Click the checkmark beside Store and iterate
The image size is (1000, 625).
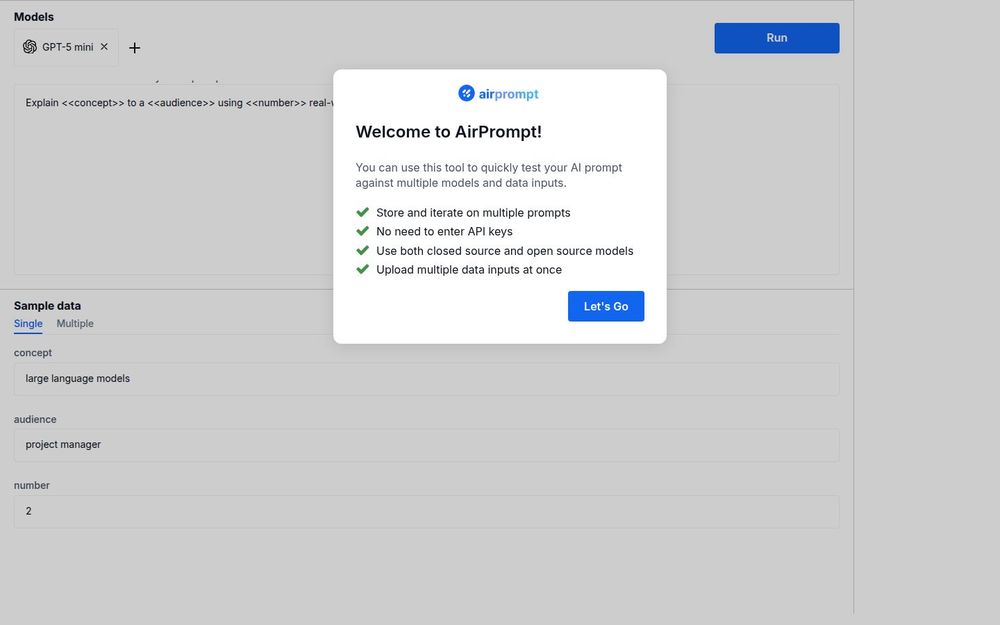(362, 212)
